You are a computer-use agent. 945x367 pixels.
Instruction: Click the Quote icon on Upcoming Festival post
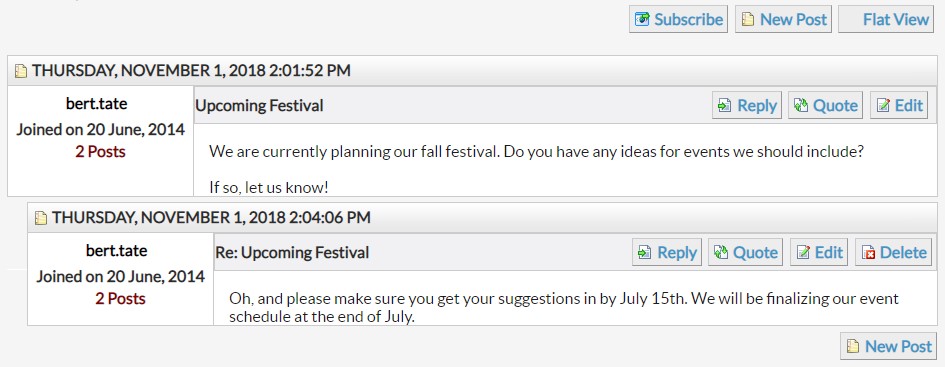click(801, 106)
